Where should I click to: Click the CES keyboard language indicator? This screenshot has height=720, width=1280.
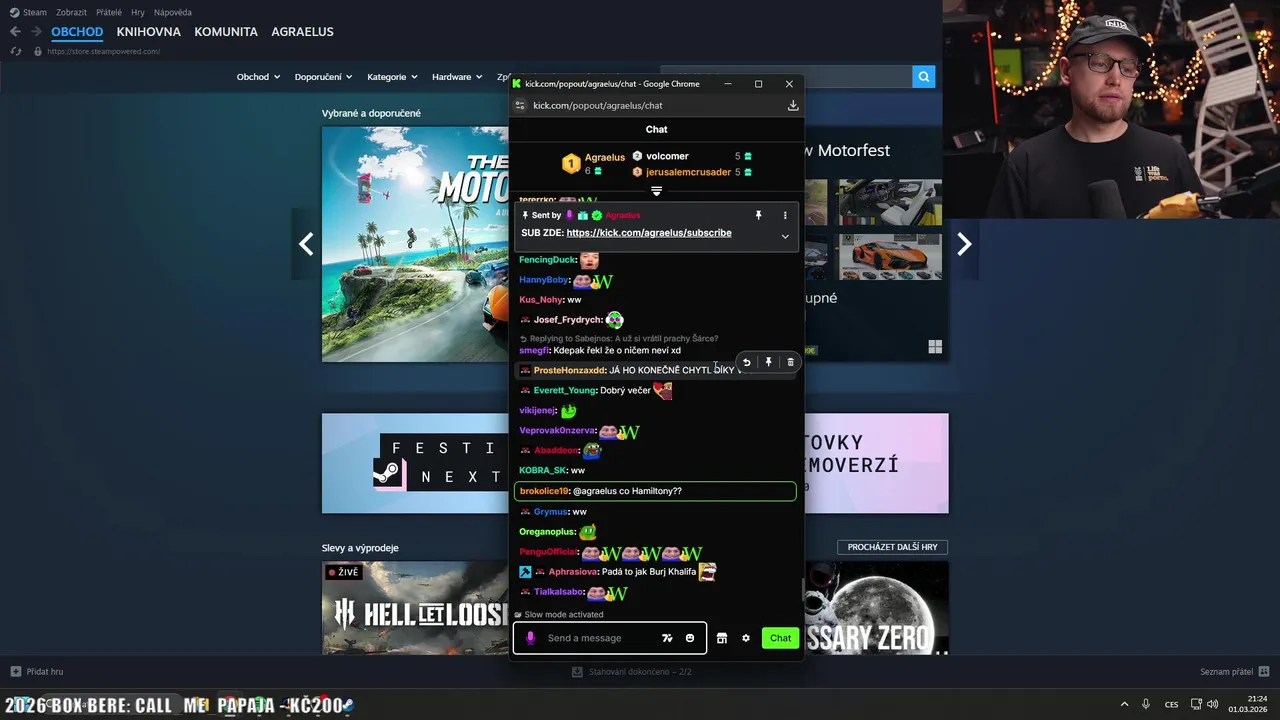[1171, 704]
